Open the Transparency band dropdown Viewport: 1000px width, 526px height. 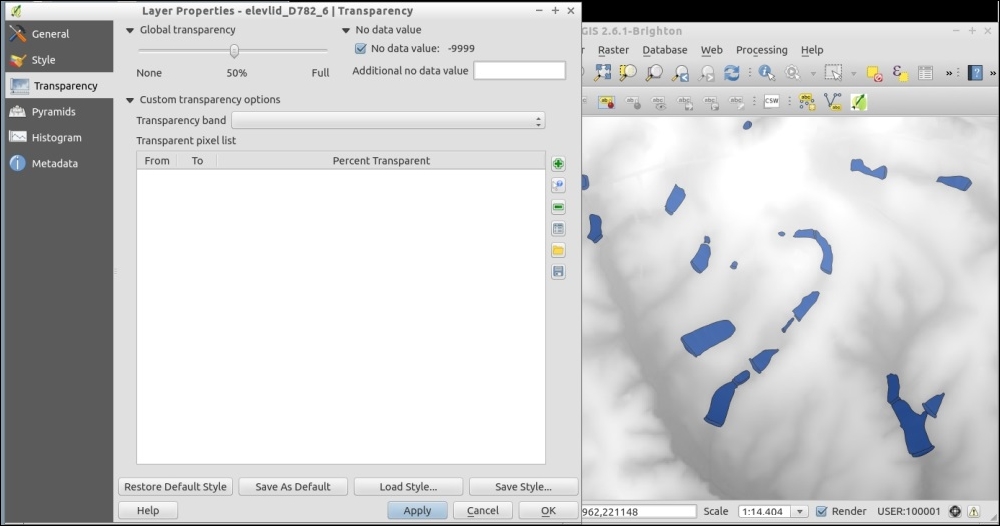tap(388, 121)
